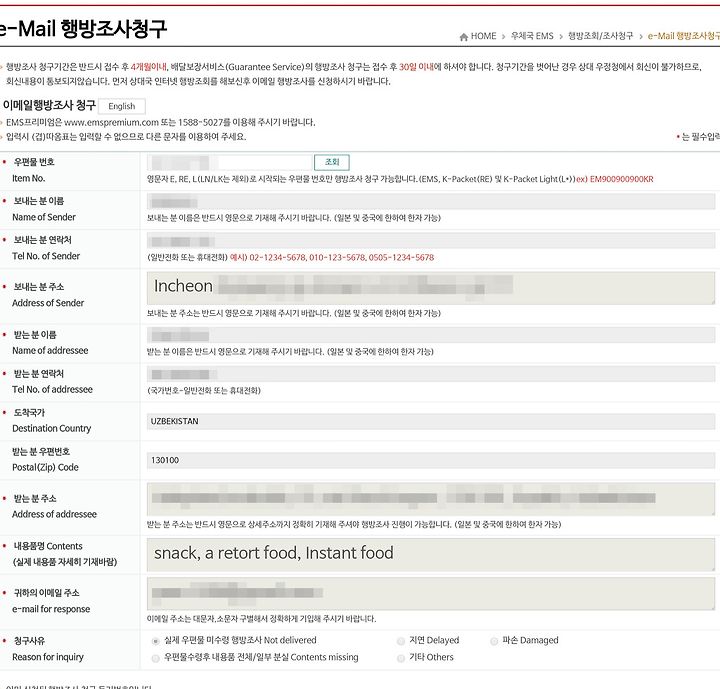720x689 pixels.
Task: Click the 조회 lookup button
Action: pos(332,162)
